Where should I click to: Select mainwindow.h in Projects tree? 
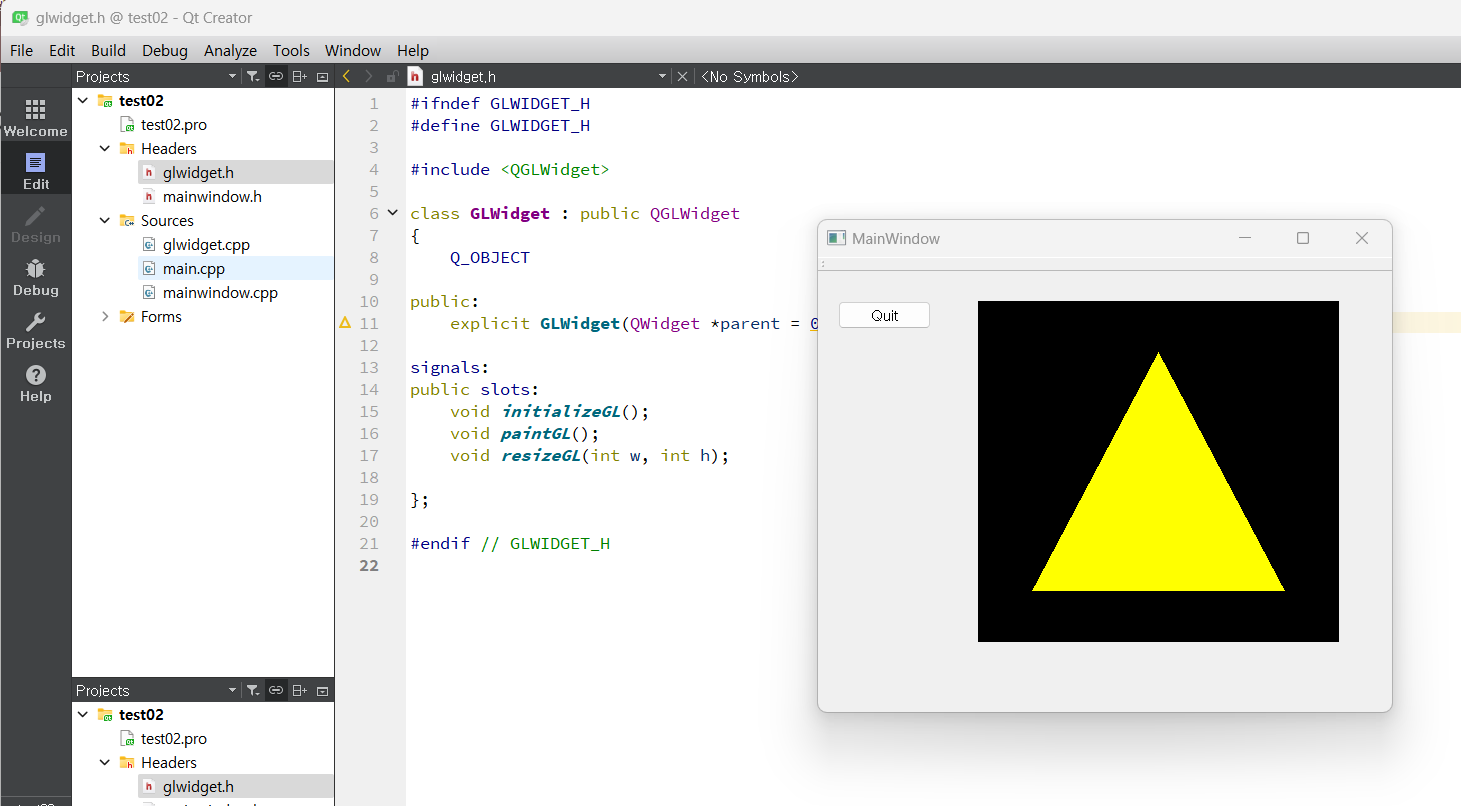(212, 196)
